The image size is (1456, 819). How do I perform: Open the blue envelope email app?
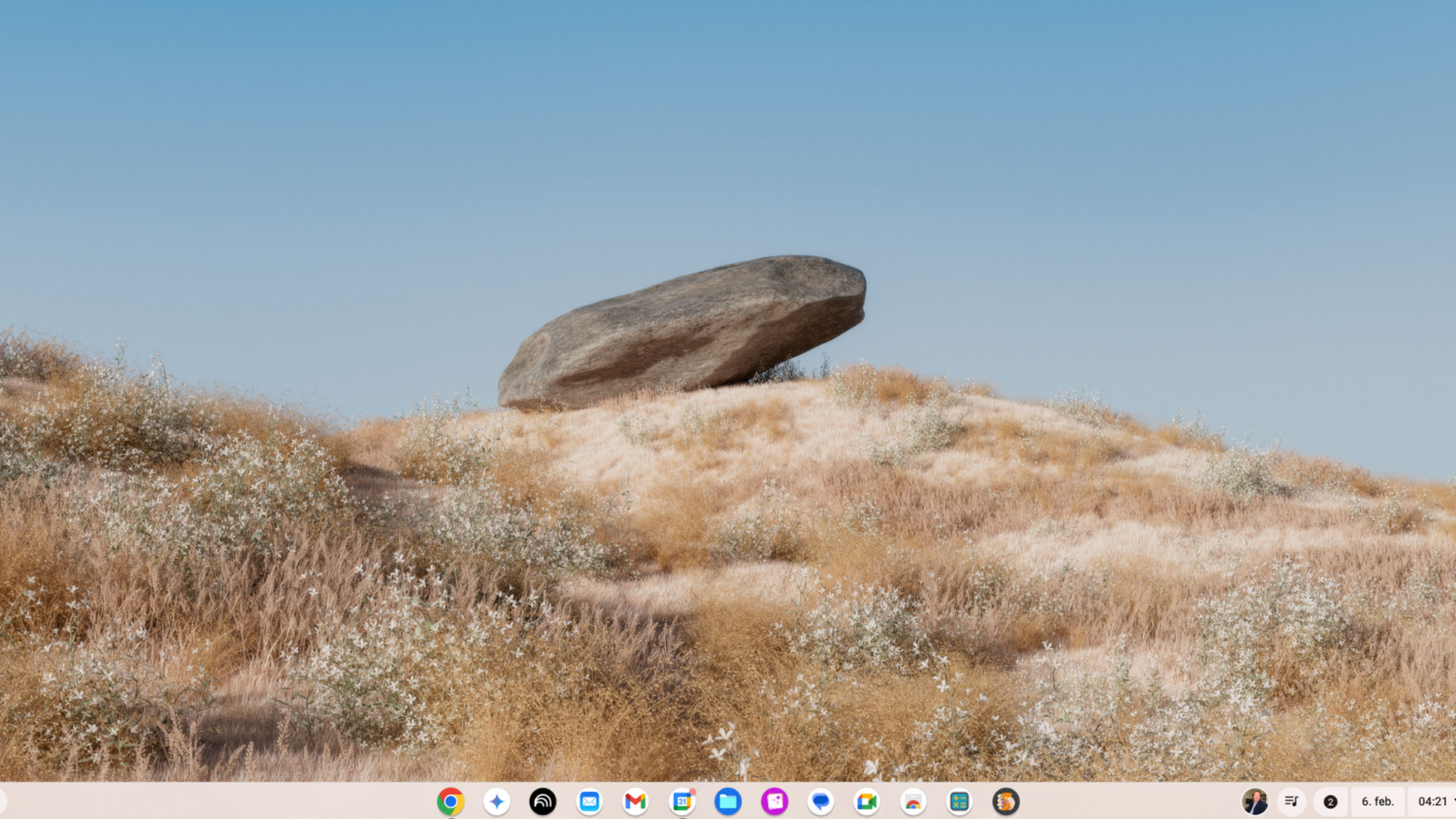(589, 802)
